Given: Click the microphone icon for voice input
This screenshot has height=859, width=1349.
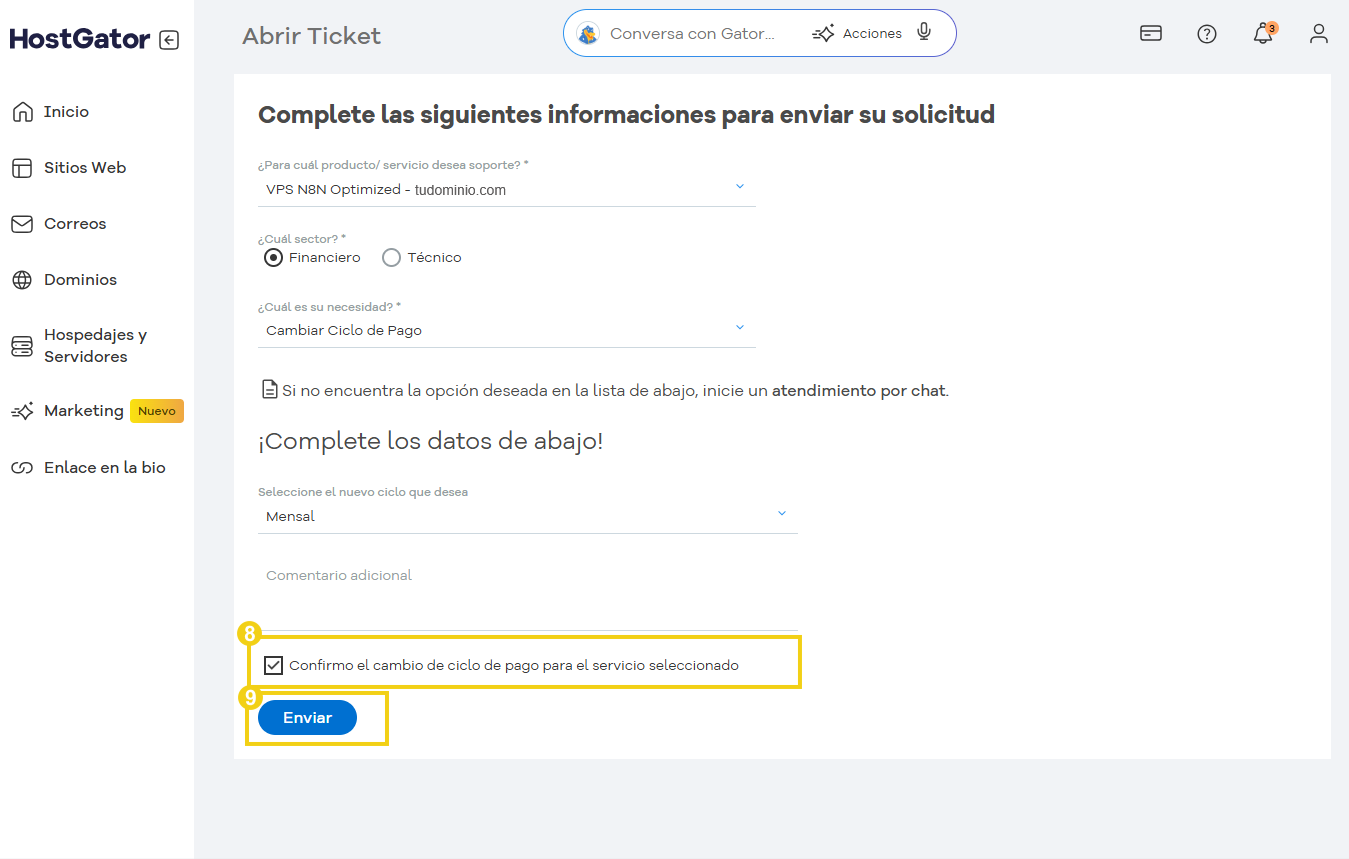Looking at the screenshot, I should [x=923, y=32].
